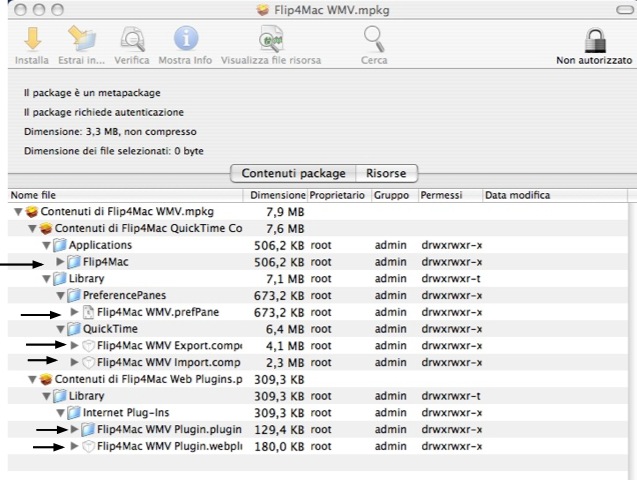
Task: Click 'Dimensione dei file selezionati: 0 byte'
Action: point(114,151)
